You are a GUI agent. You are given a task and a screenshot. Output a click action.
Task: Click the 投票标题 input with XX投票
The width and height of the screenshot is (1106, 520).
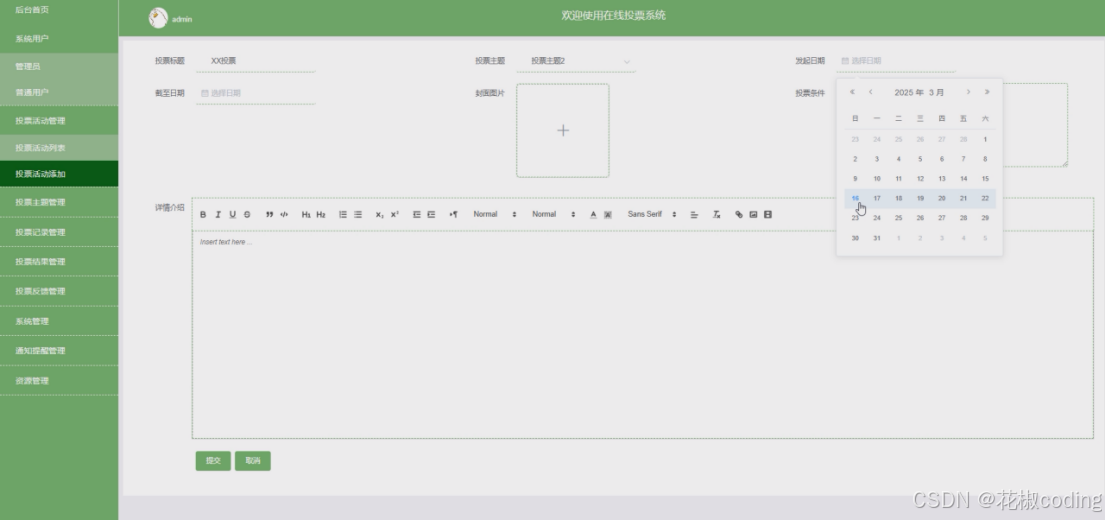click(x=255, y=61)
